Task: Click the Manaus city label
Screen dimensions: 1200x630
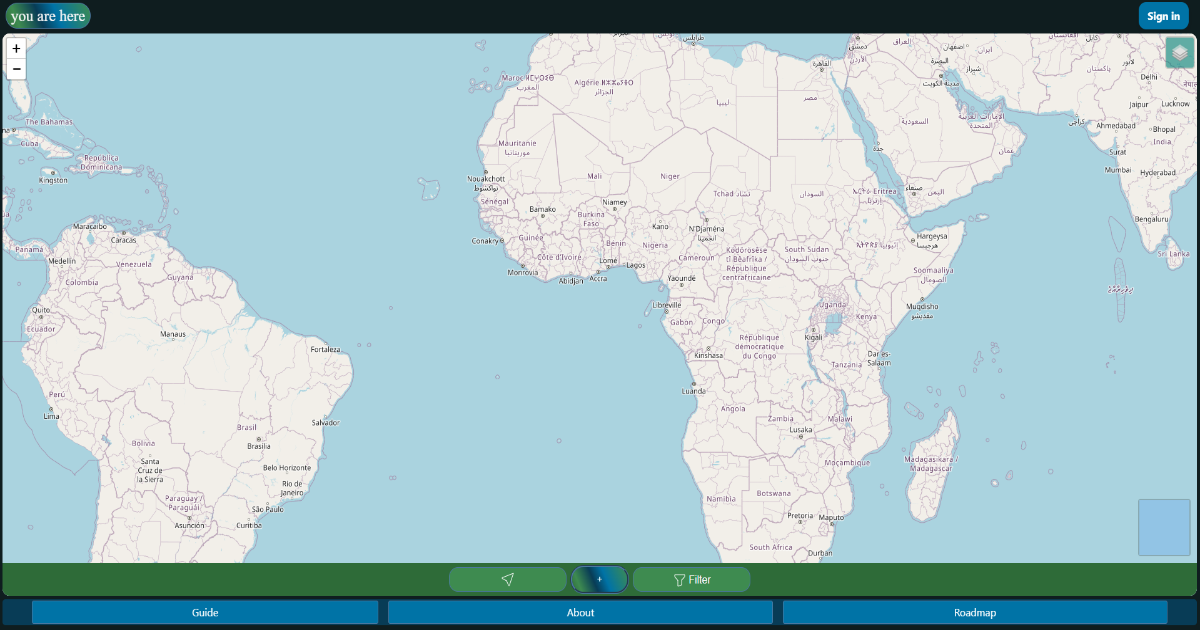Action: (x=173, y=334)
